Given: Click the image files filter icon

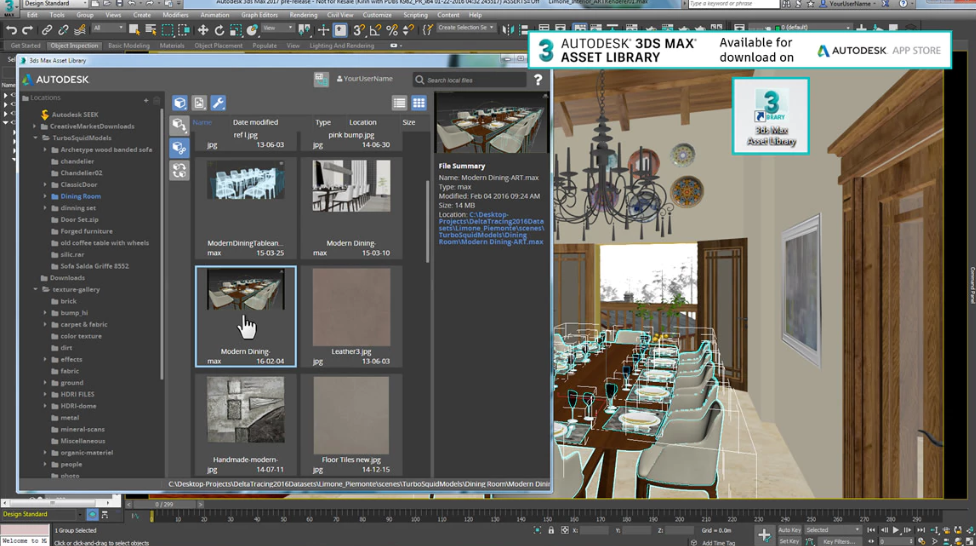Looking at the screenshot, I should [199, 103].
